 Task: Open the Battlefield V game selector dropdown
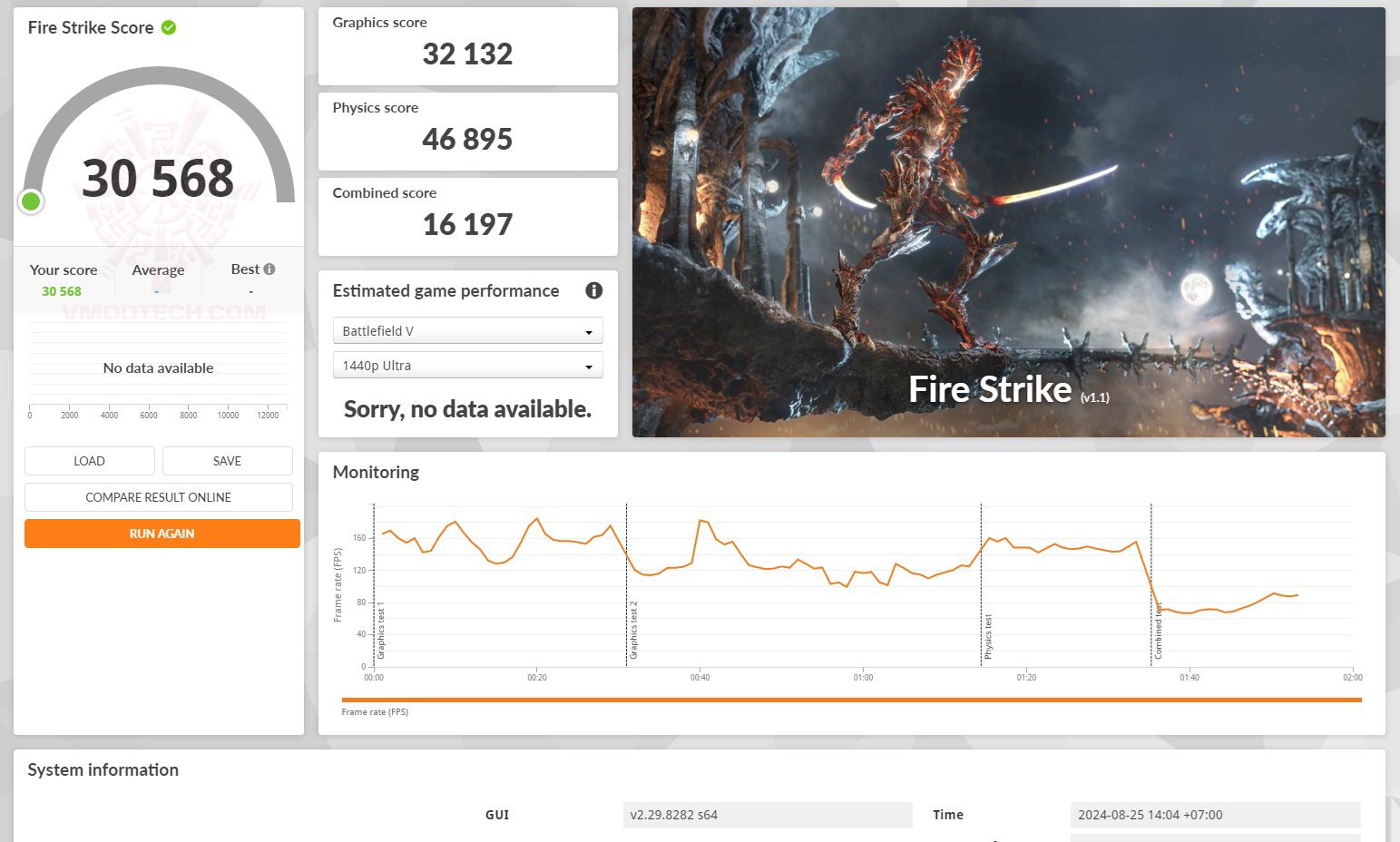pyautogui.click(x=467, y=330)
